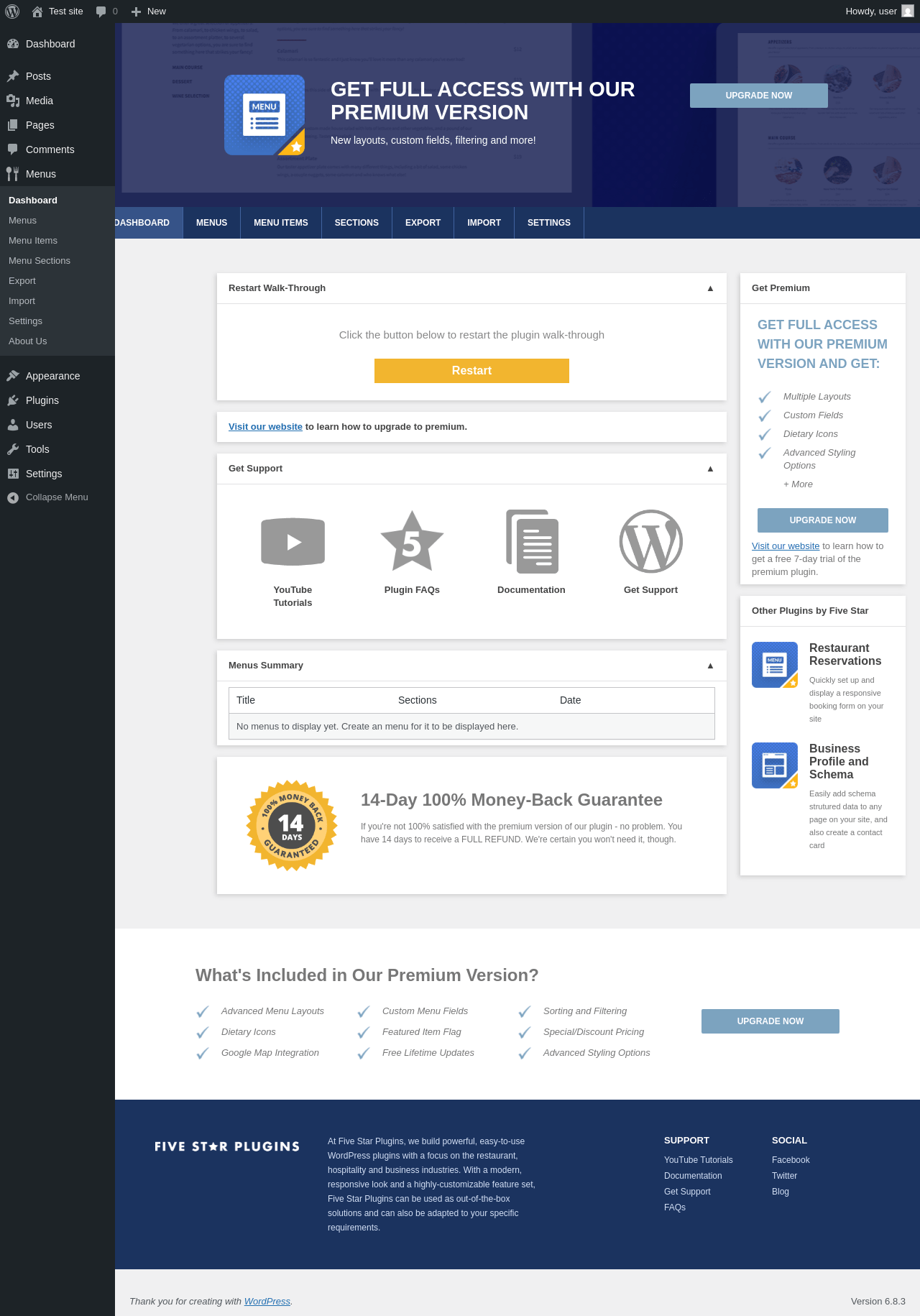Image resolution: width=920 pixels, height=1316 pixels.
Task: Open YouTube Tutorials link in footer
Action: click(x=699, y=1160)
